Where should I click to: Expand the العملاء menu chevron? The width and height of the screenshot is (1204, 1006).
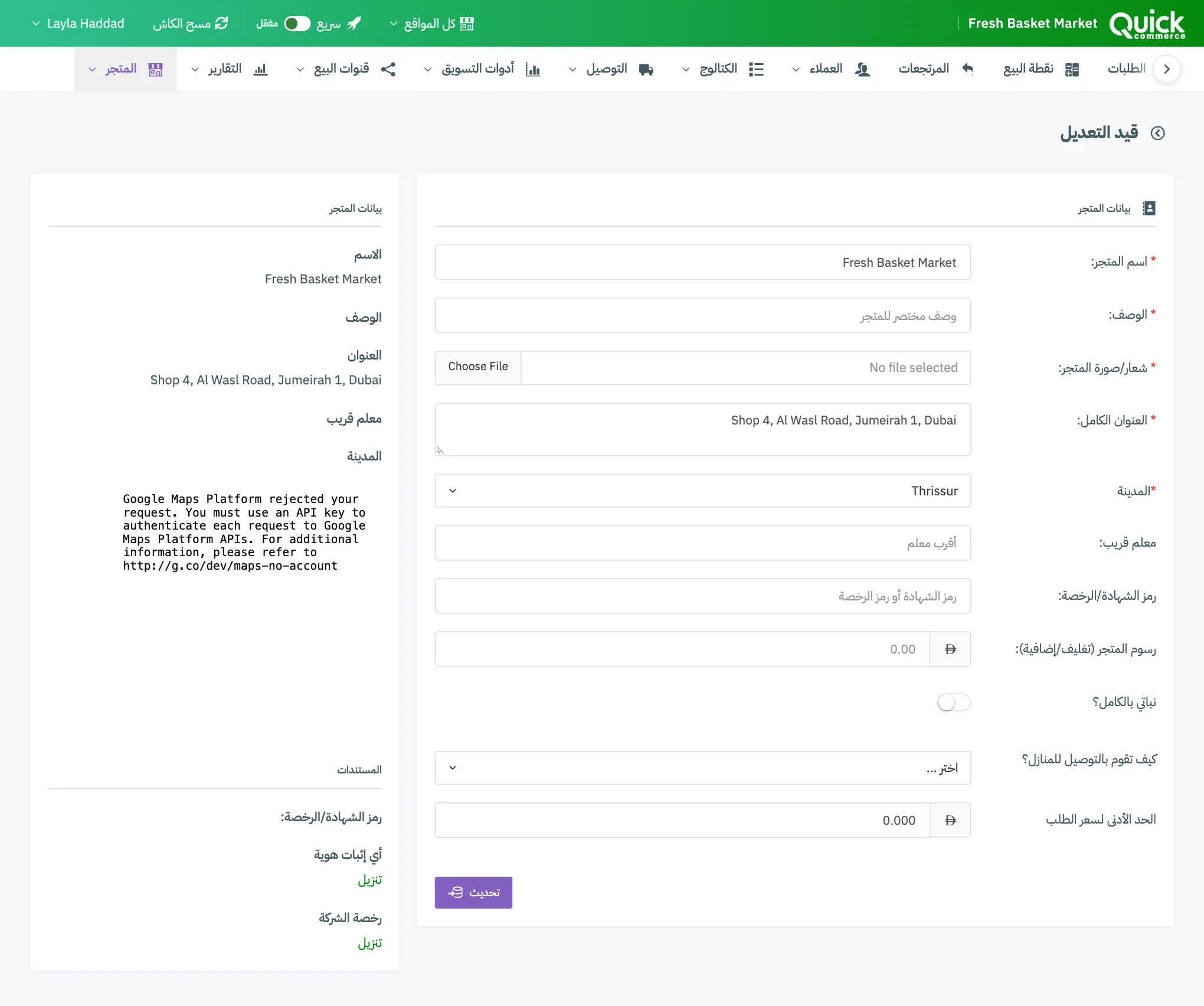[796, 70]
